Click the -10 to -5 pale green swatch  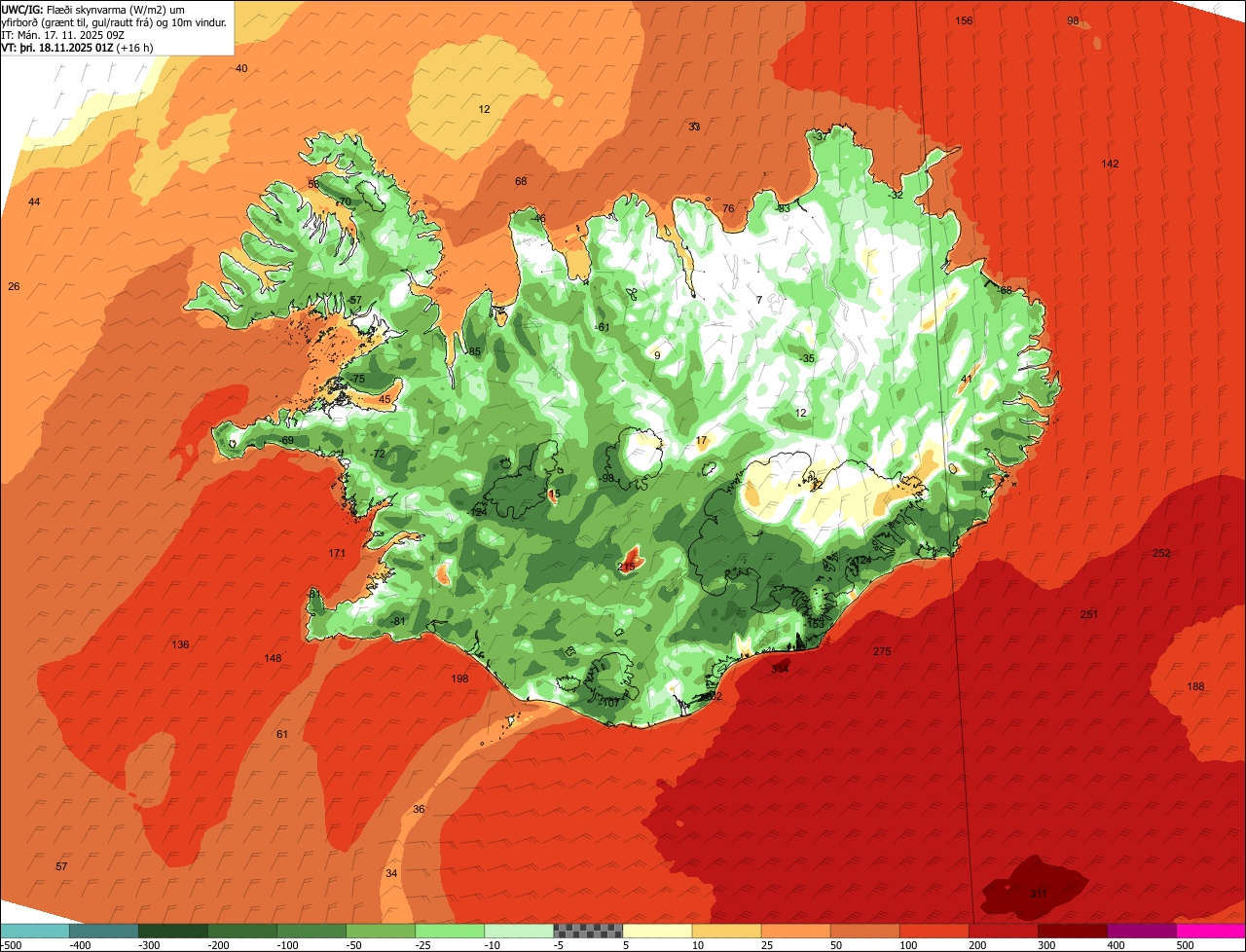[x=519, y=931]
